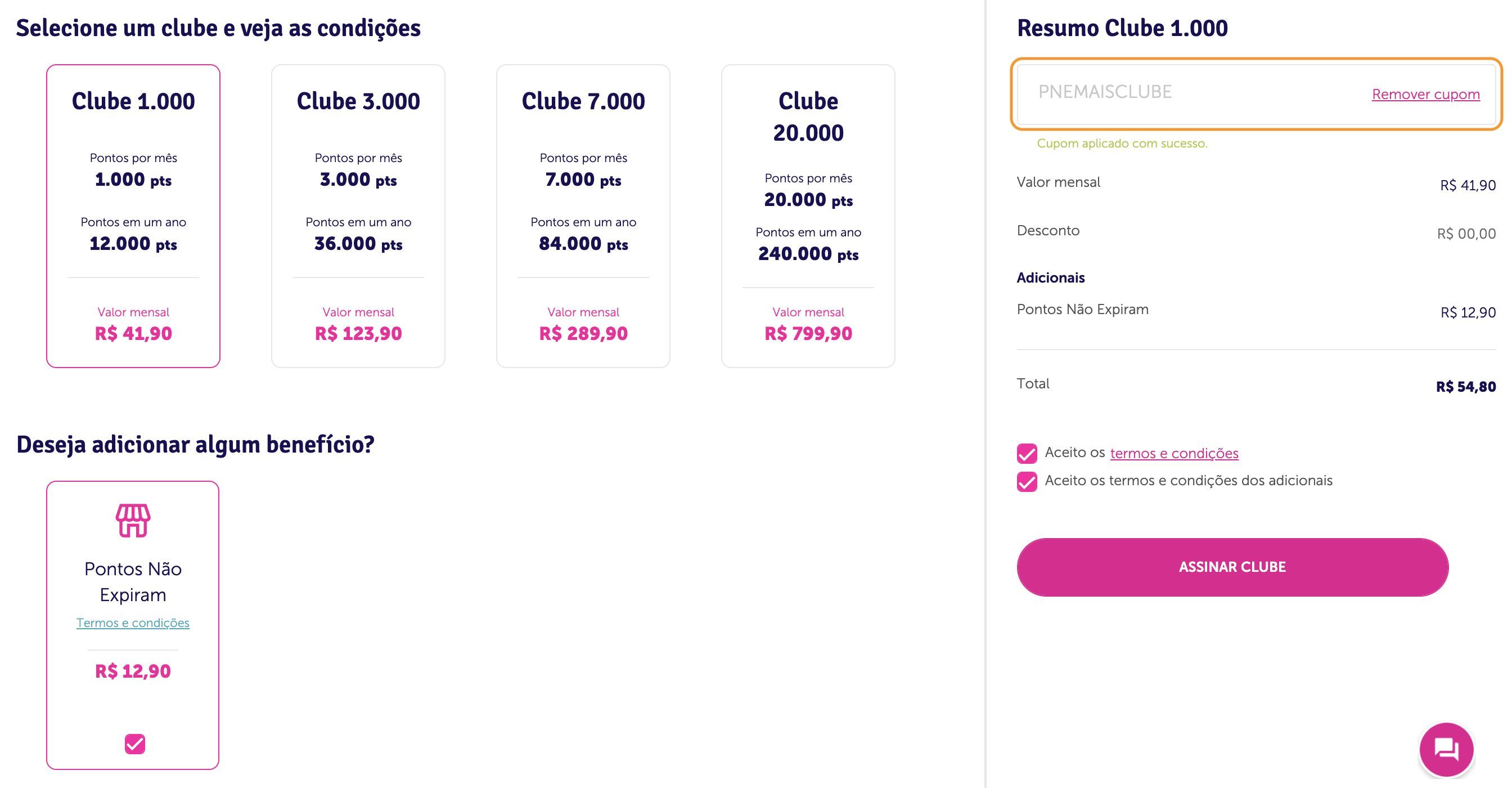Screen dimensions: 1512x788
Task: Click the Remover cupom link
Action: tap(1426, 95)
